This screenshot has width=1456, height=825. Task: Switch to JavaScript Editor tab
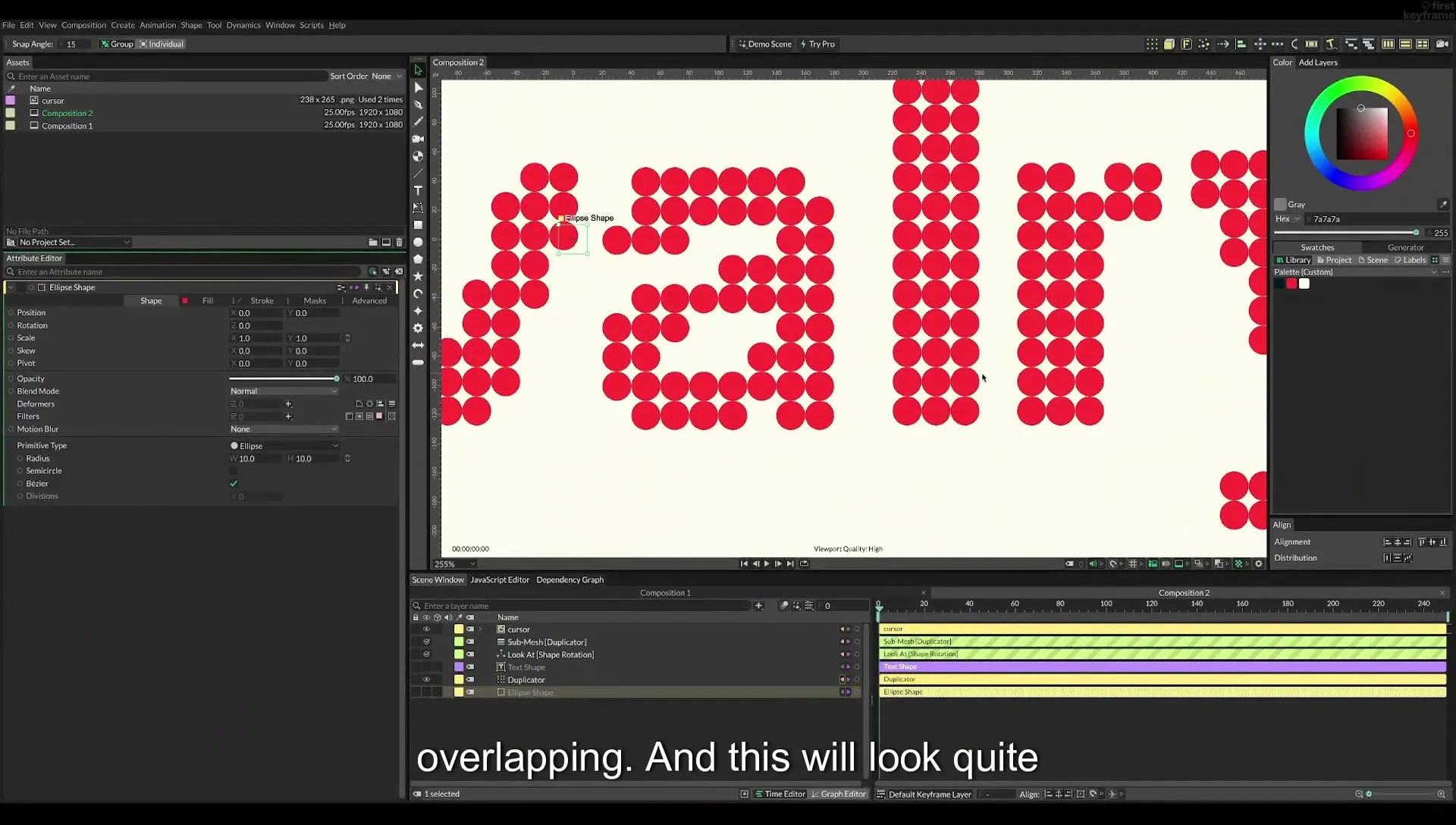pyautogui.click(x=500, y=580)
